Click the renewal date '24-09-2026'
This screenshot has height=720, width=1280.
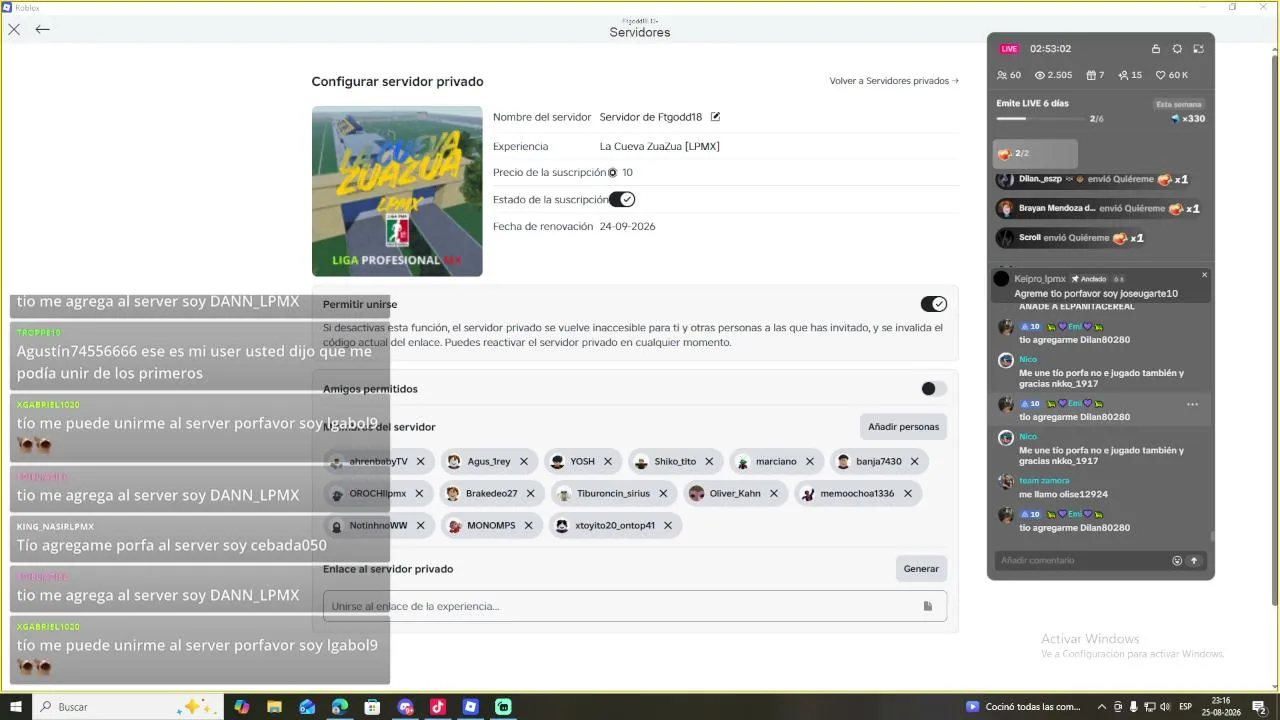pos(627,227)
